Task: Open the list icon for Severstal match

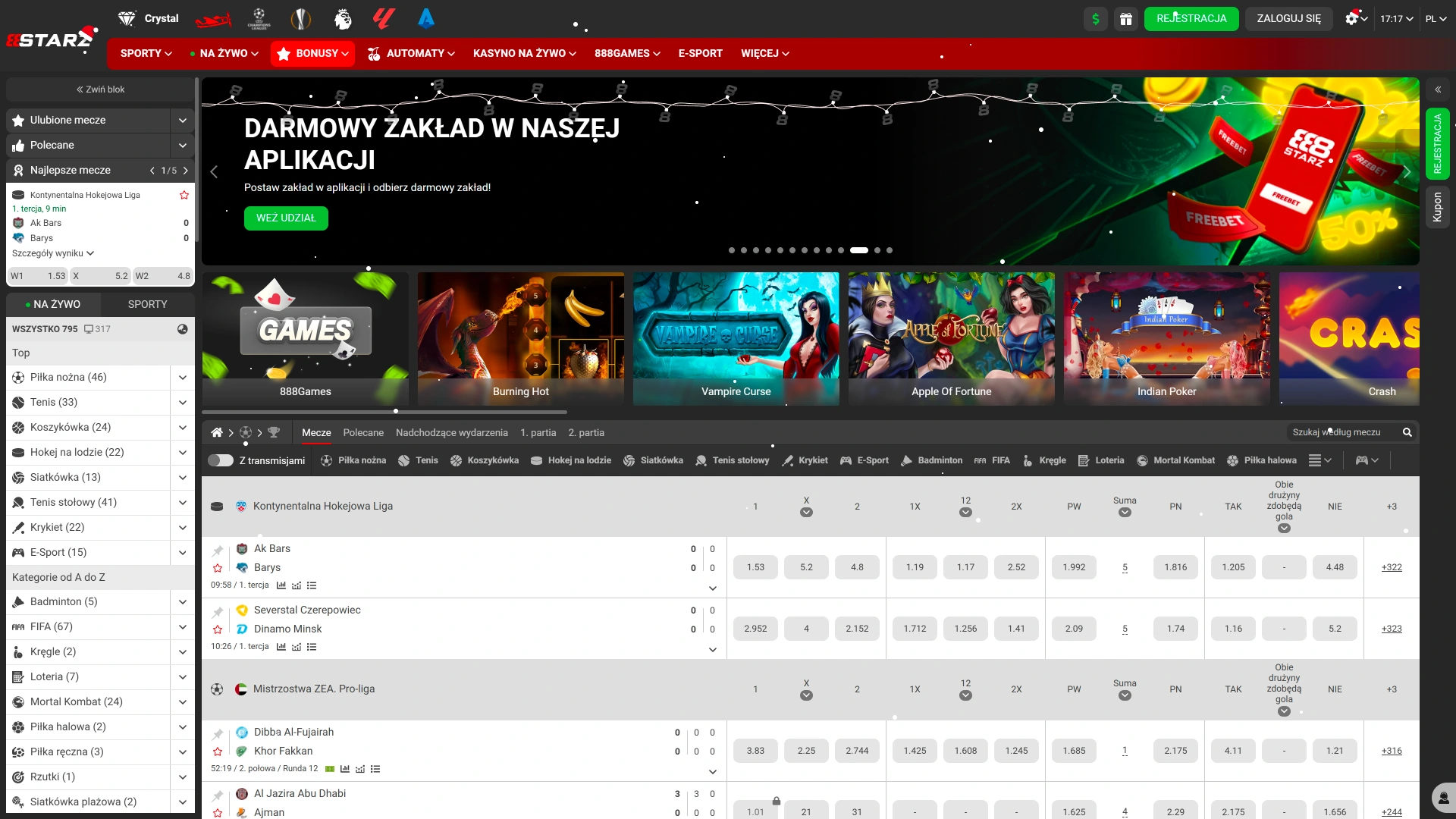Action: (312, 647)
